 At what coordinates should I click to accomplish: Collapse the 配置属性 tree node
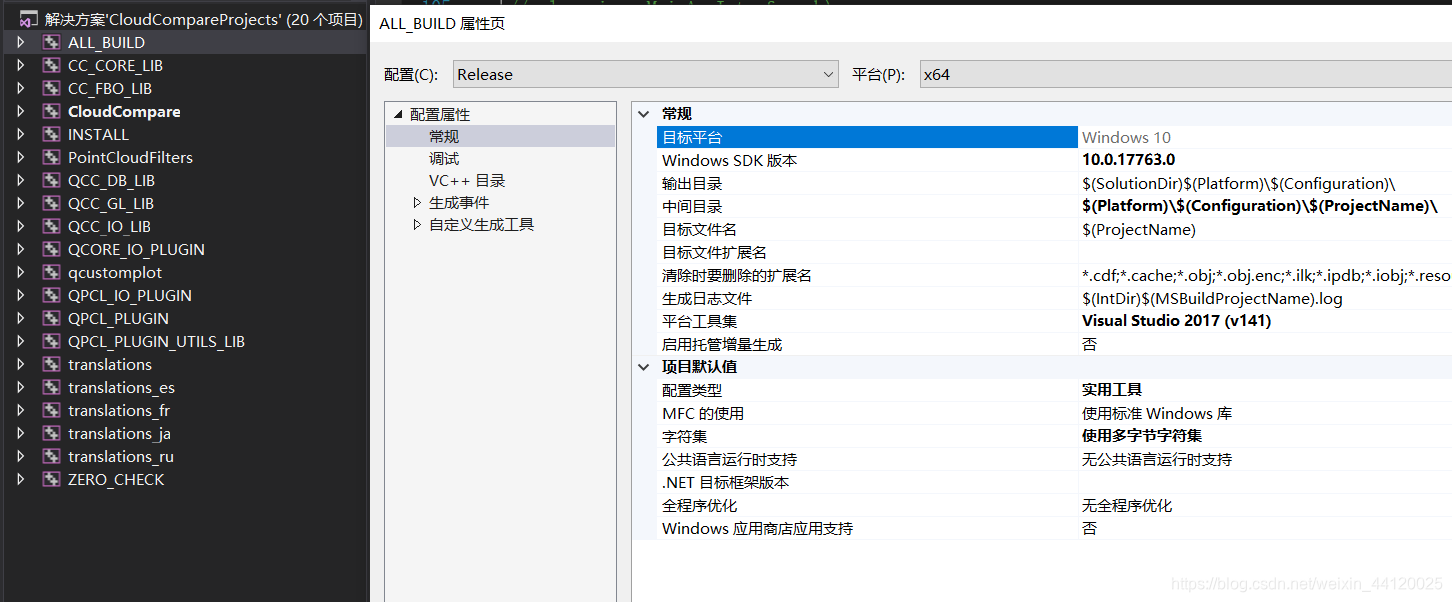point(398,115)
